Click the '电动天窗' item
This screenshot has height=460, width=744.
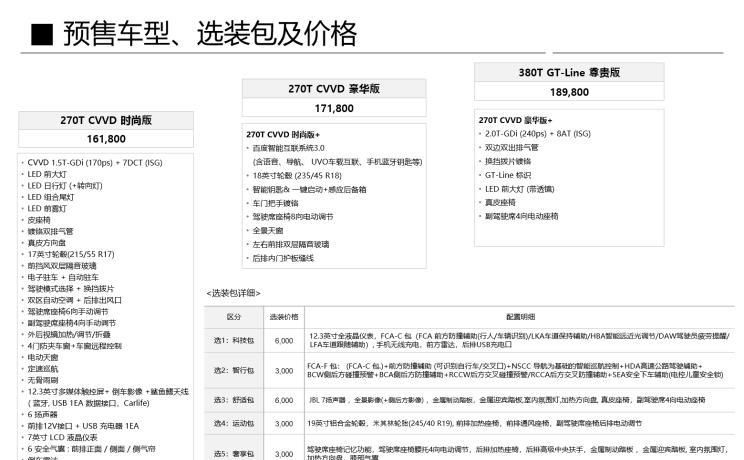coord(43,357)
